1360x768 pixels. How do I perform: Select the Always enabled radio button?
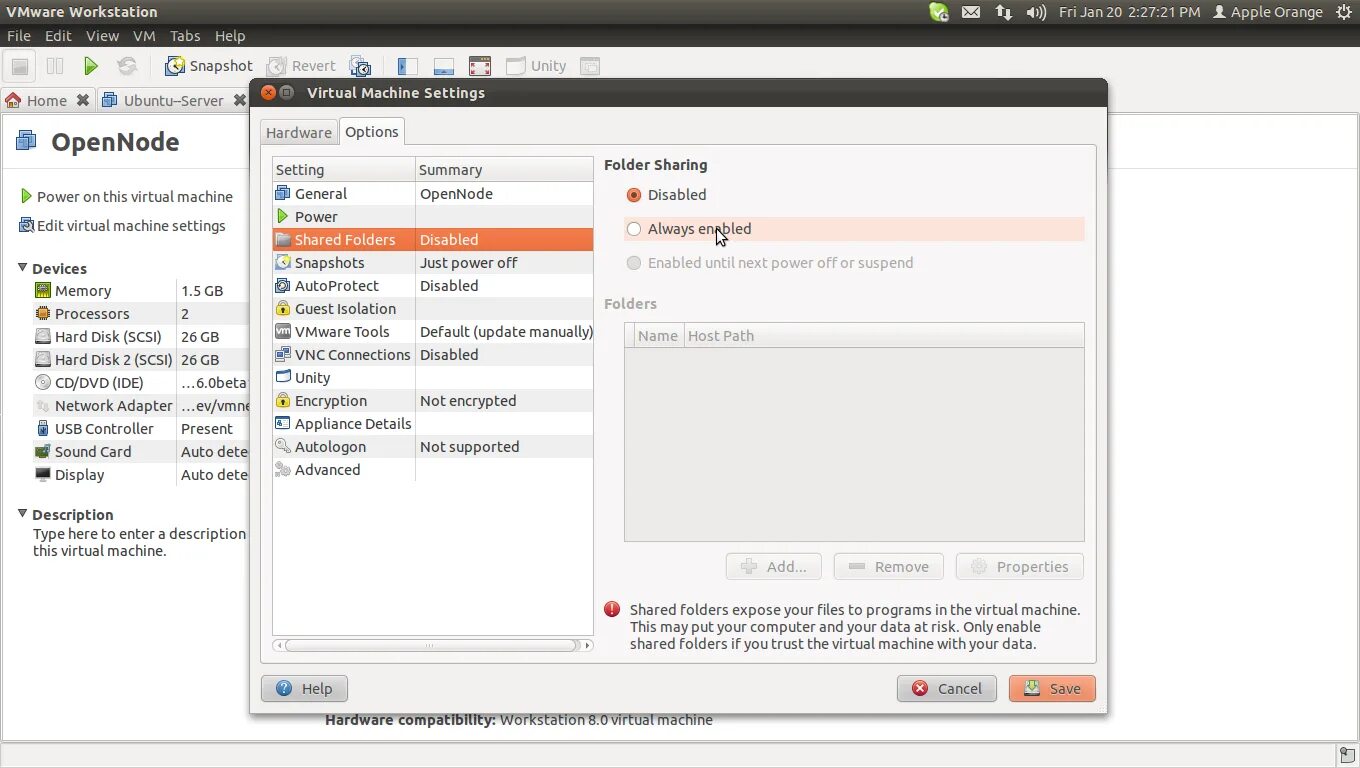tap(634, 229)
